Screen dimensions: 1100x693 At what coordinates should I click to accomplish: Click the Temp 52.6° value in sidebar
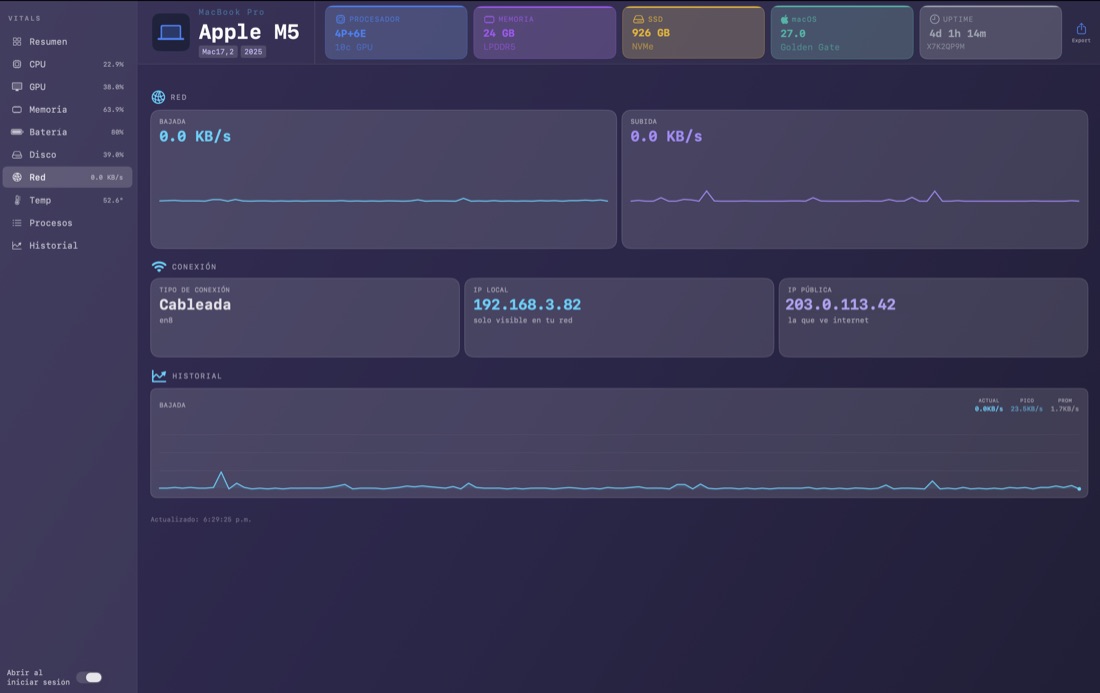click(x=114, y=201)
